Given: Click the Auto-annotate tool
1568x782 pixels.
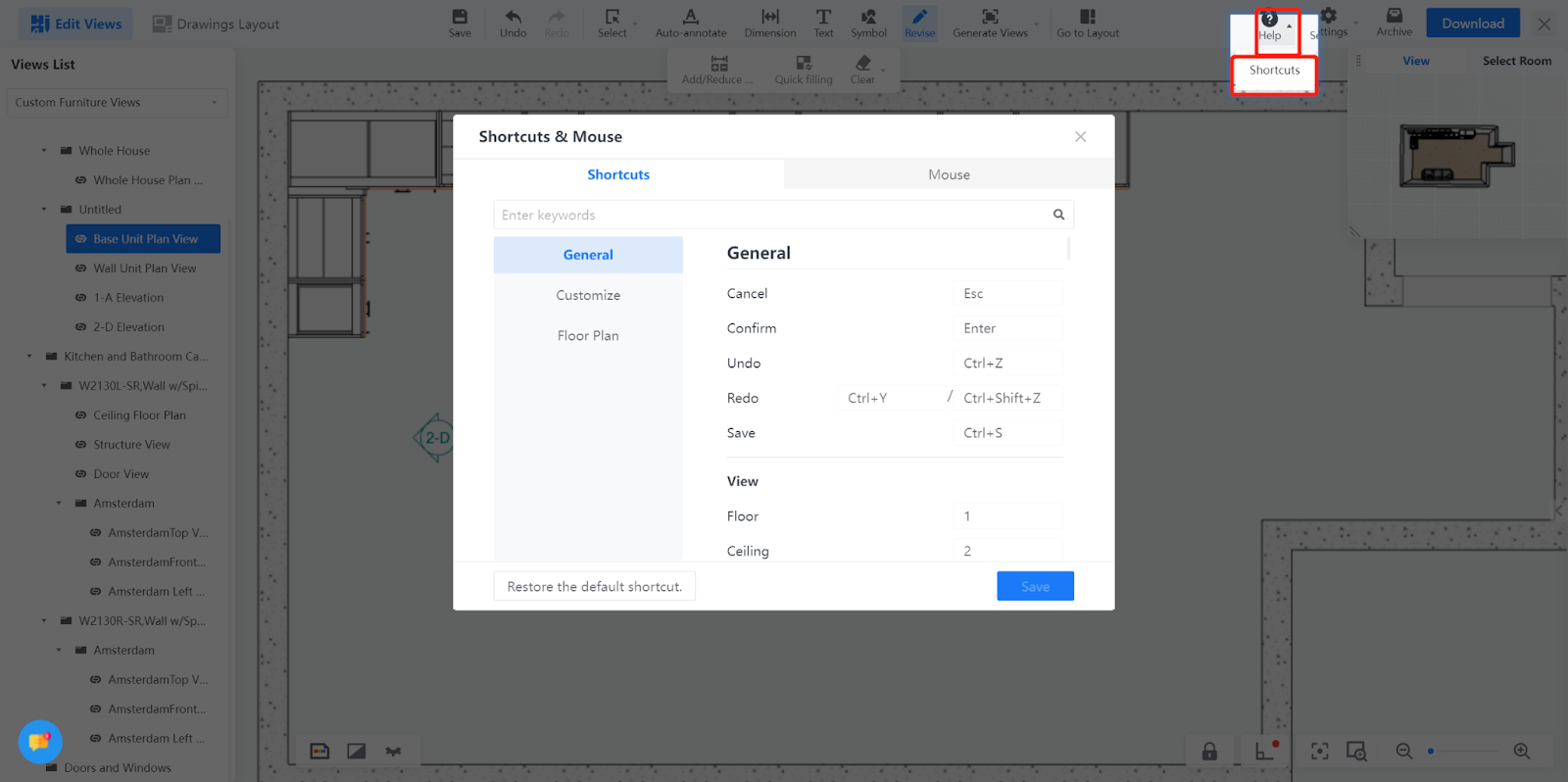Looking at the screenshot, I should [x=691, y=18].
